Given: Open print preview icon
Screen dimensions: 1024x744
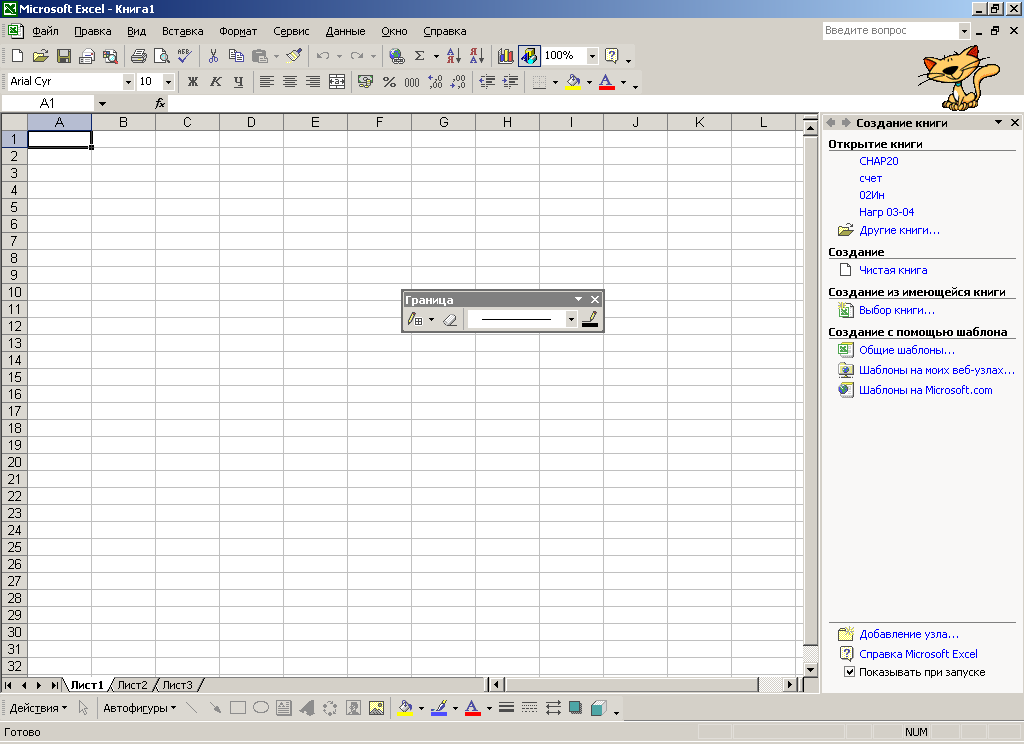Looking at the screenshot, I should point(161,56).
